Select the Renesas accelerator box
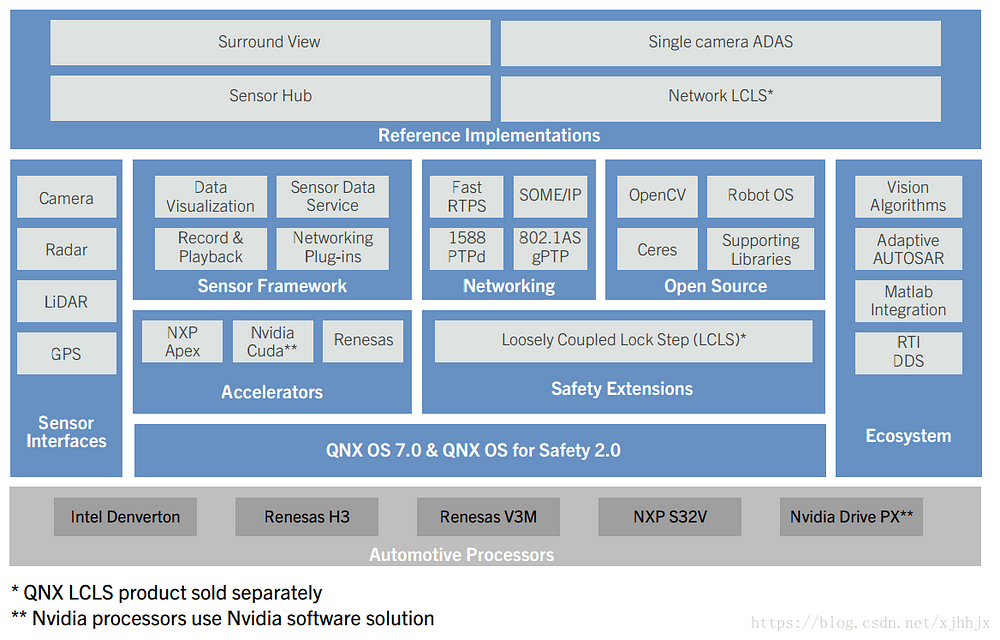 click(x=363, y=342)
